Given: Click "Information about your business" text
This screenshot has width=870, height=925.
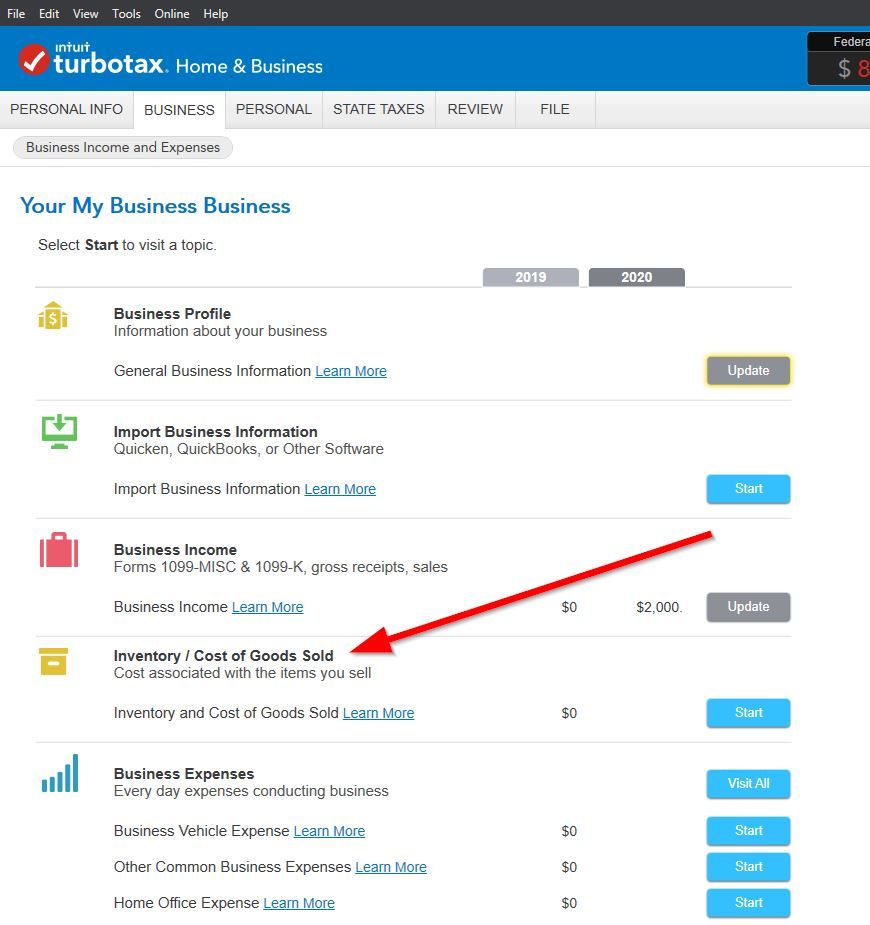Looking at the screenshot, I should click(220, 331).
